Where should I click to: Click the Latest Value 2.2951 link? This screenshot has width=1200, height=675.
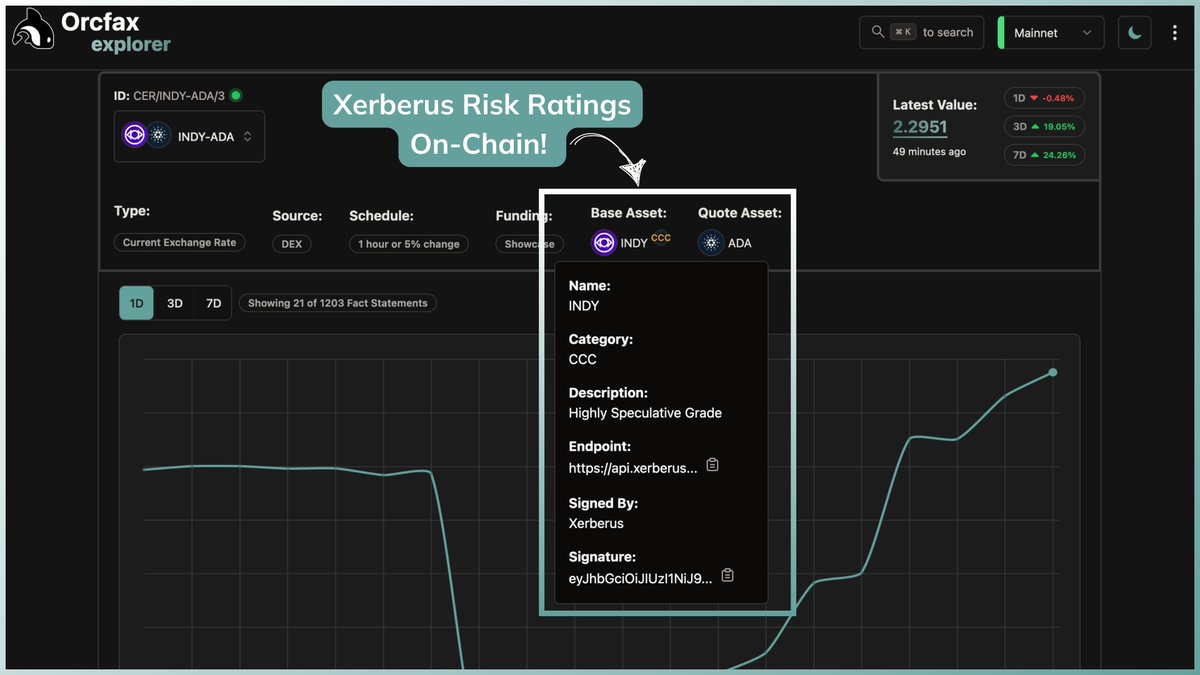tap(920, 127)
